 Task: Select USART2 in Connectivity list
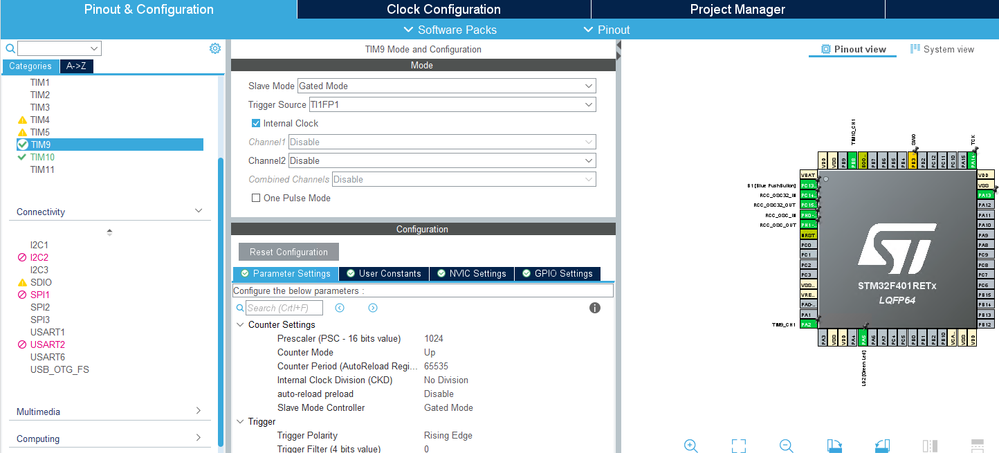click(x=48, y=345)
